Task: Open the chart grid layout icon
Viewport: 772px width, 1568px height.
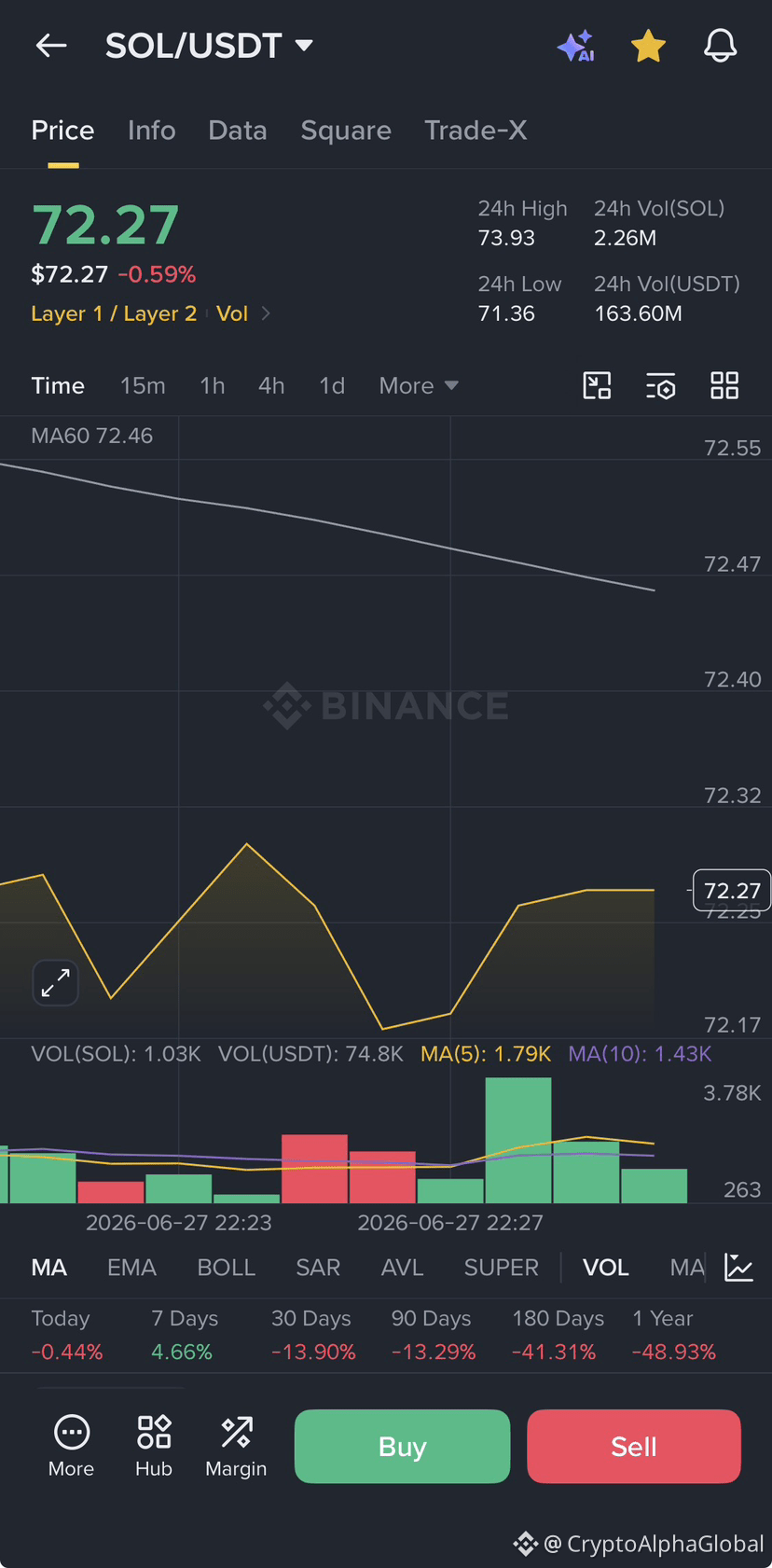Action: (724, 385)
